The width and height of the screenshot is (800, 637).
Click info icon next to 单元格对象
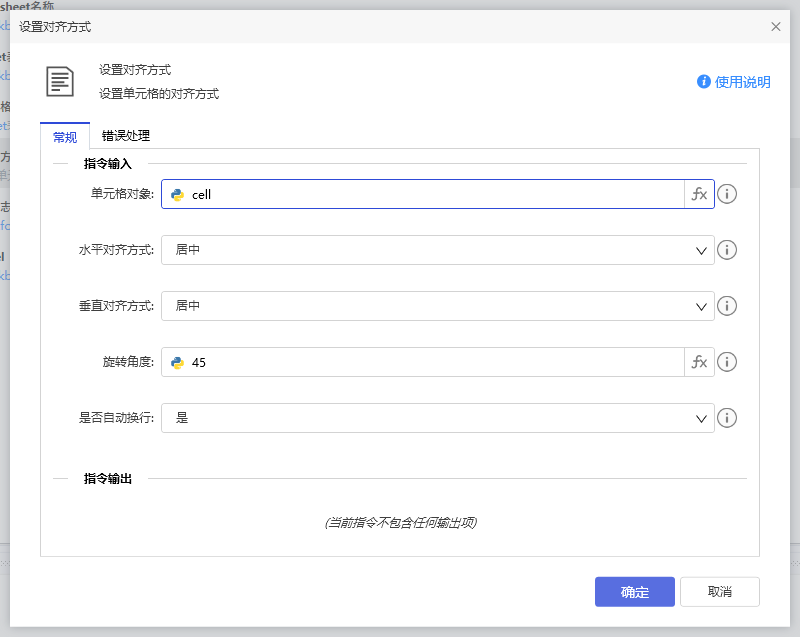click(728, 194)
